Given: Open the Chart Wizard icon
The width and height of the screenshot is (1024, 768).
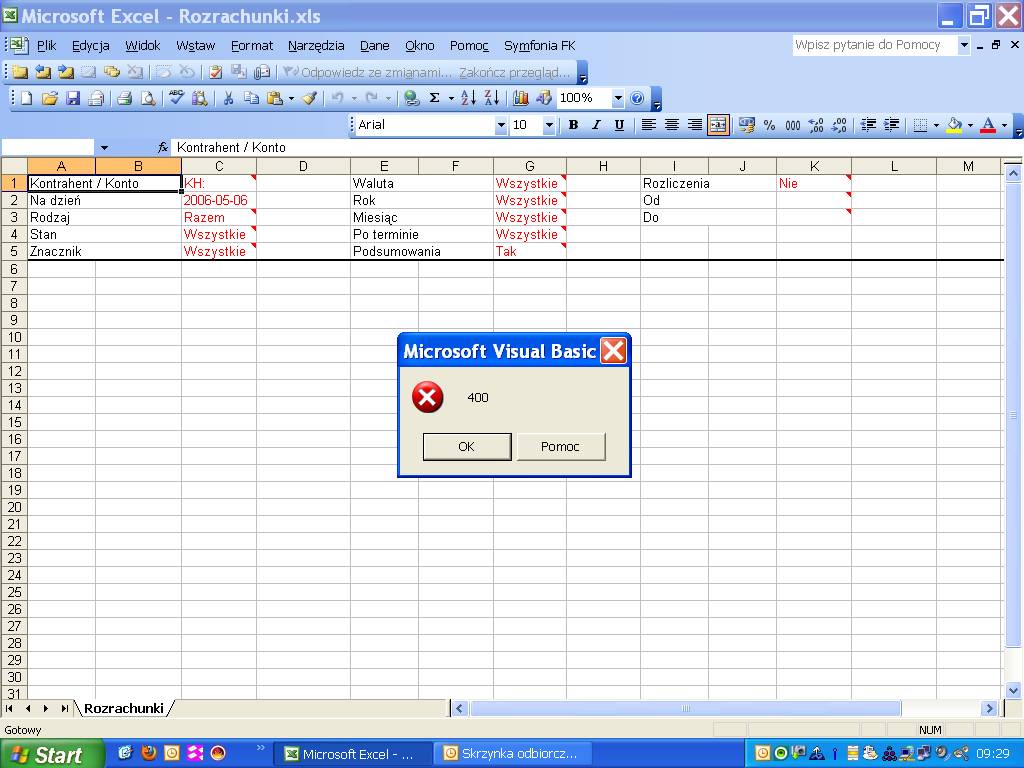Looking at the screenshot, I should coord(520,99).
